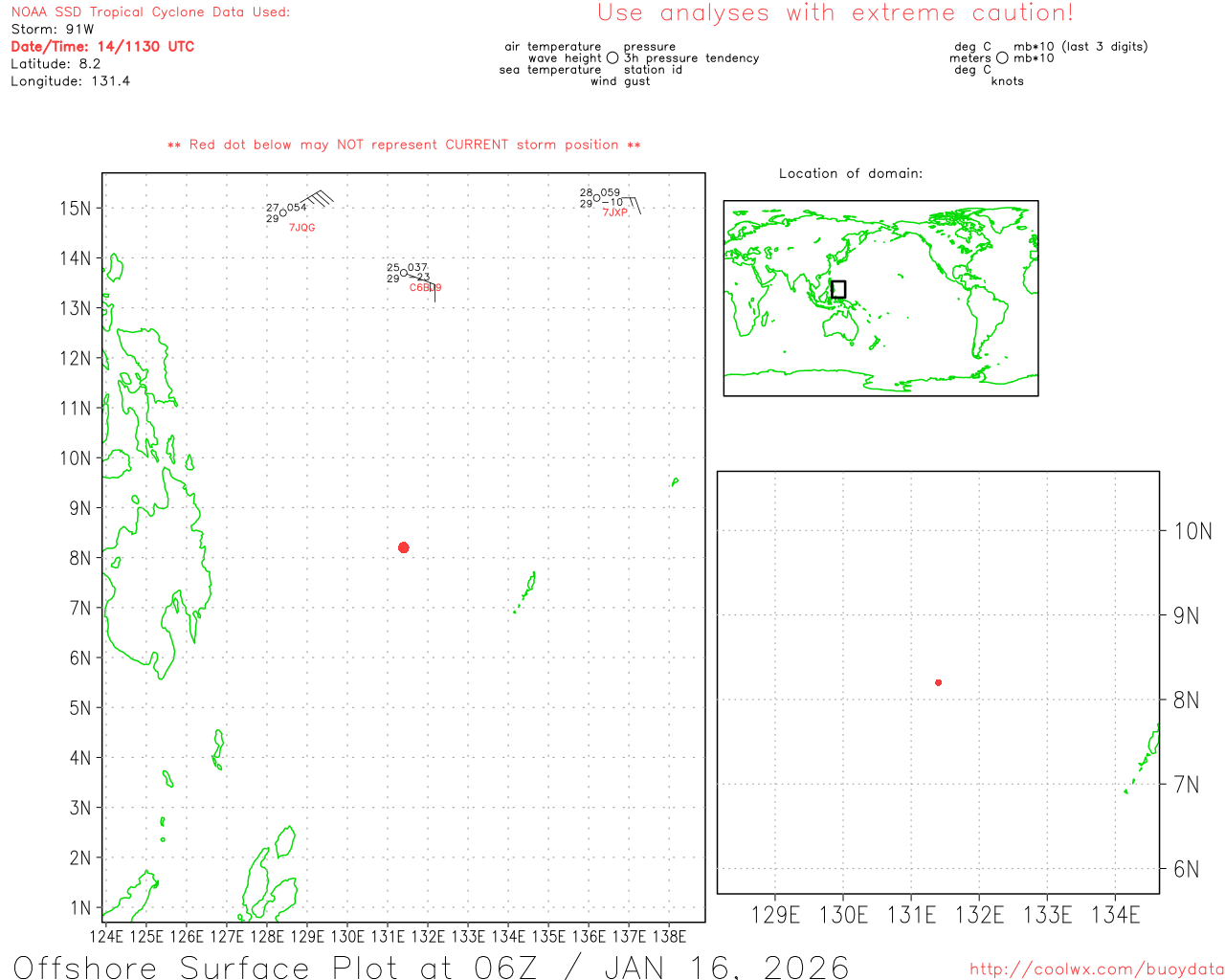Open the coolwx.com/buoydata URL link
Screen dimensions: 1225x980
(x=1096, y=969)
